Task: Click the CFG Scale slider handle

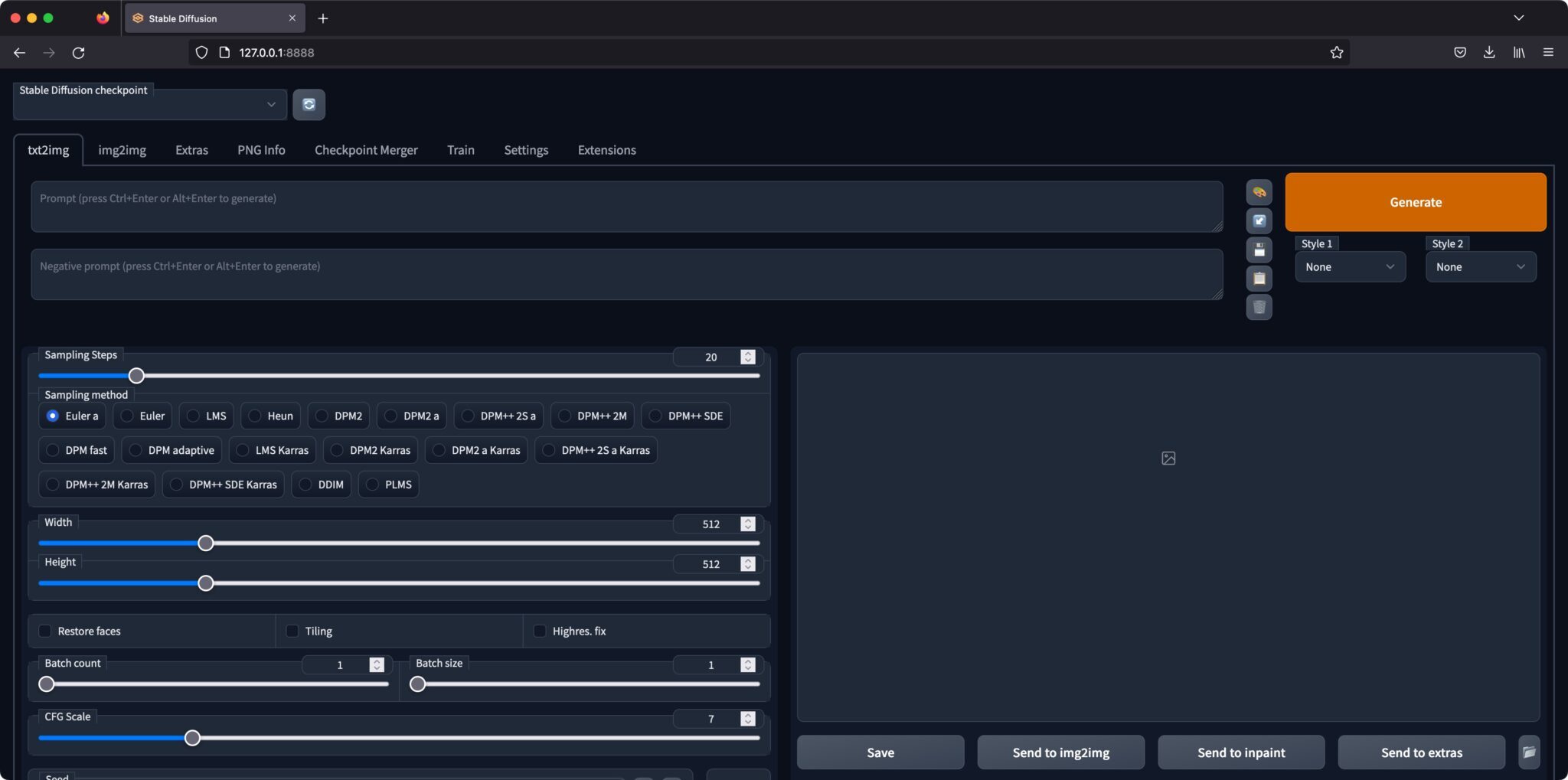Action: 192,738
